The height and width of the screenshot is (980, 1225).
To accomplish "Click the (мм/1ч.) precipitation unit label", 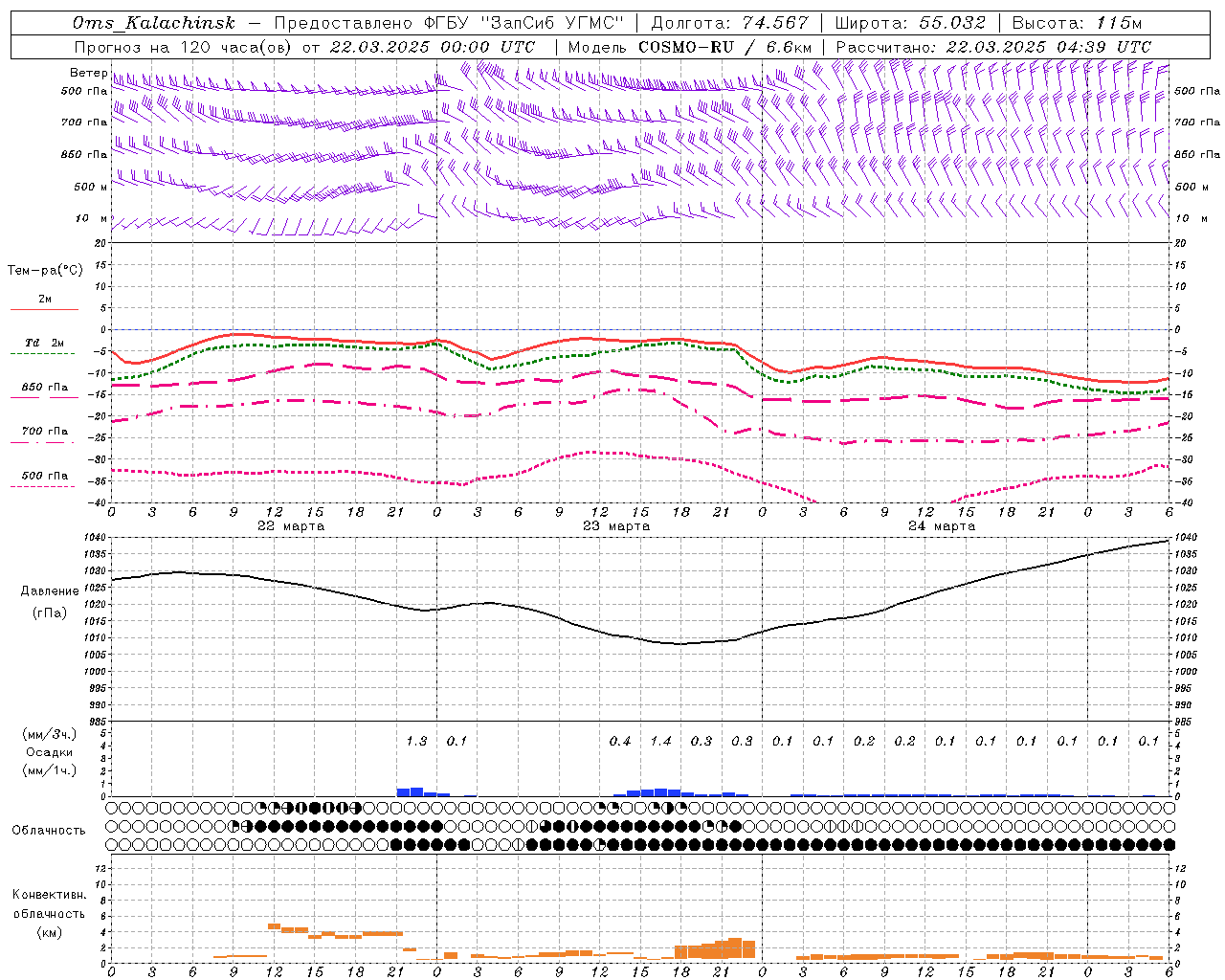I will tap(50, 770).
